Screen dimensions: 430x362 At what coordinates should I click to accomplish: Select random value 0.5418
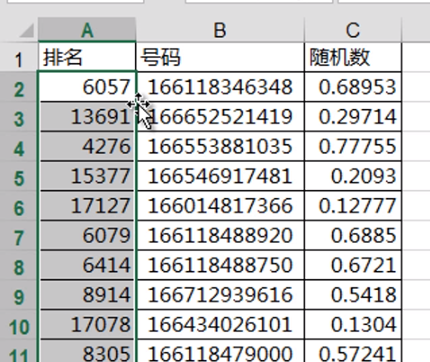click(x=353, y=295)
